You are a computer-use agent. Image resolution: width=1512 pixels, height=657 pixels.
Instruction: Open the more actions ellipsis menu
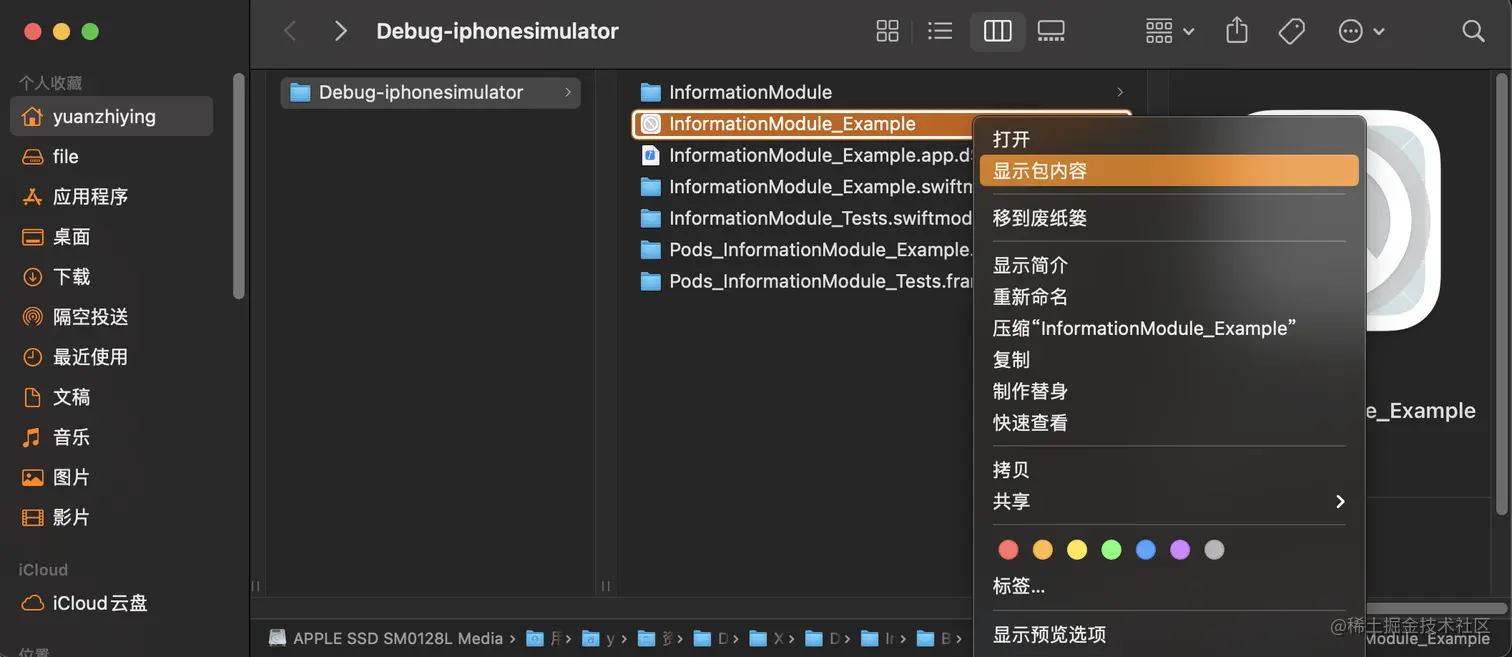coord(1361,31)
